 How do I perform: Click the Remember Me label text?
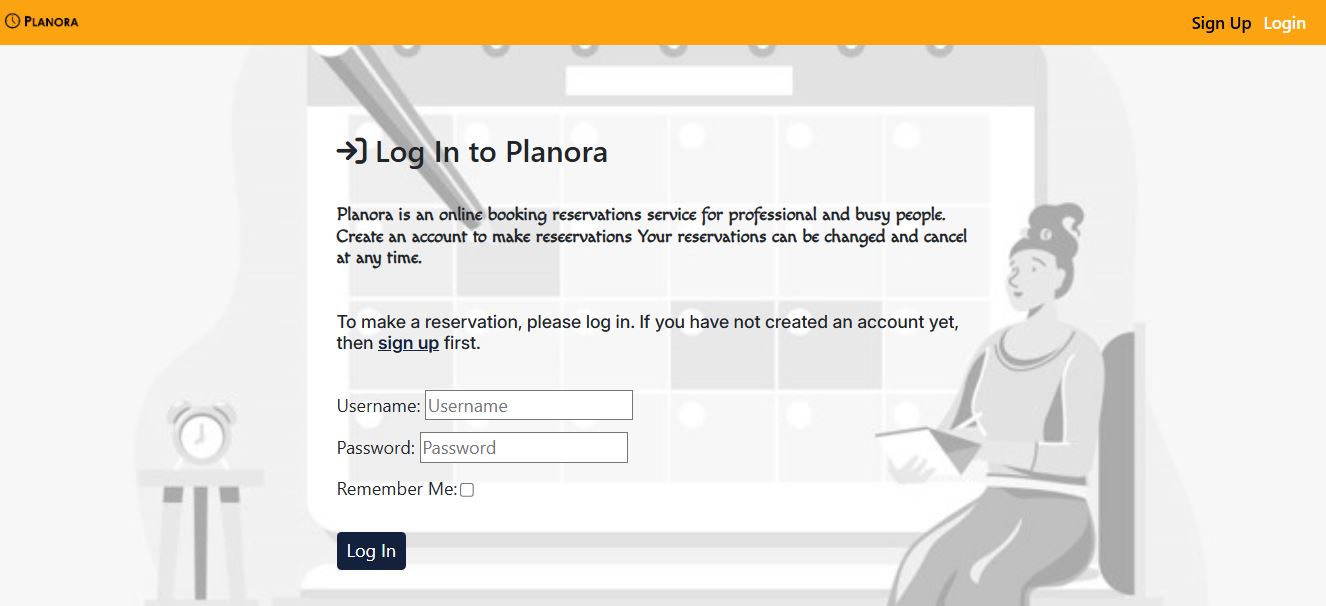pyautogui.click(x=396, y=489)
